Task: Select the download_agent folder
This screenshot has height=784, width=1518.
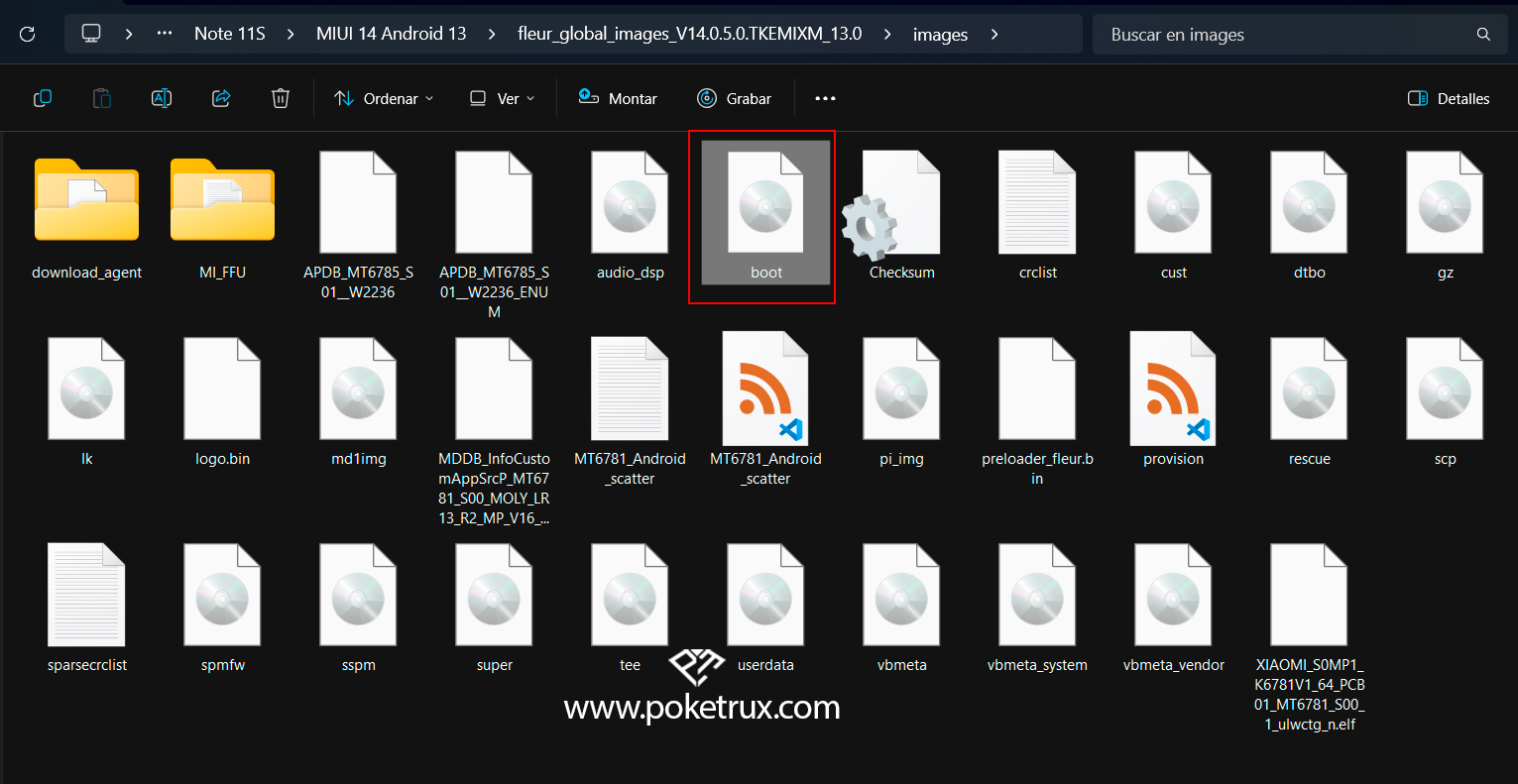Action: tap(87, 218)
